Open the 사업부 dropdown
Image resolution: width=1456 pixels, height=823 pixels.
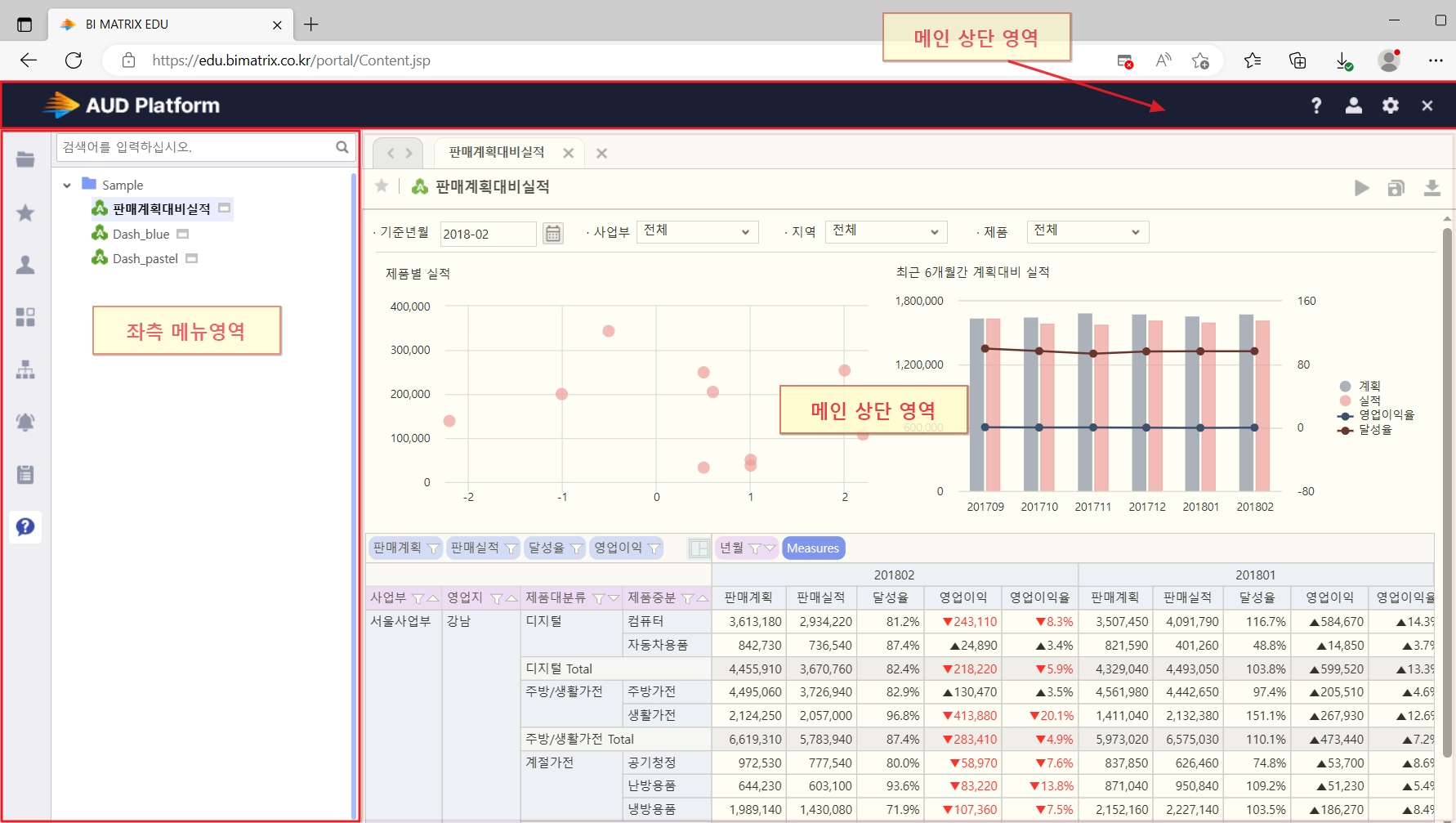point(697,232)
